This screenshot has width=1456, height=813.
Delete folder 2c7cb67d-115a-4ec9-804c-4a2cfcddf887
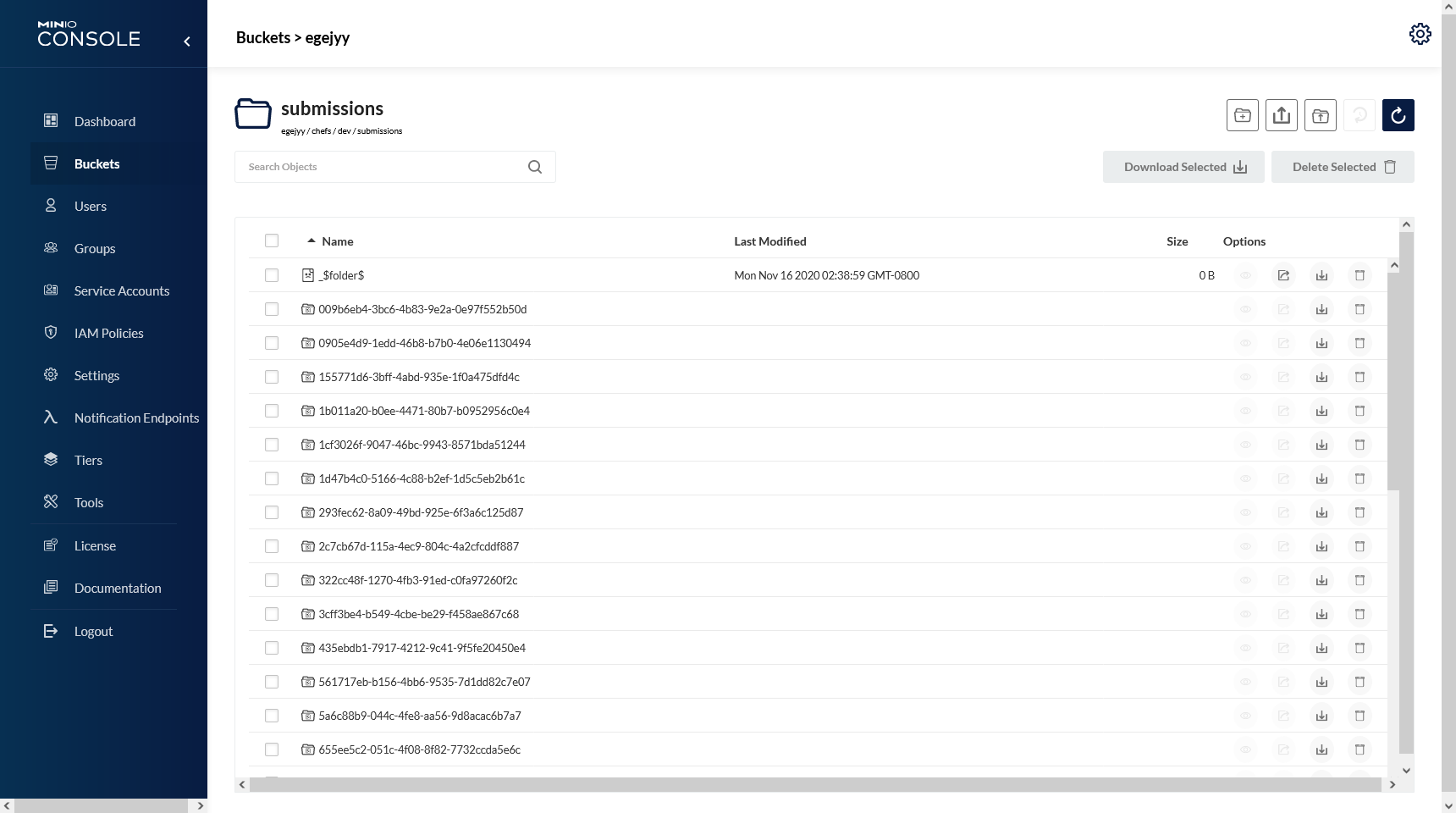1359,546
